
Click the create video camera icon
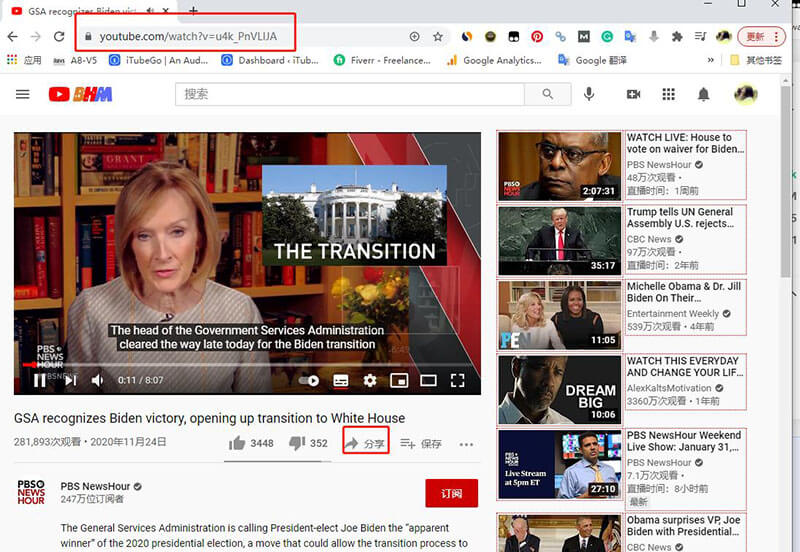pyautogui.click(x=633, y=94)
